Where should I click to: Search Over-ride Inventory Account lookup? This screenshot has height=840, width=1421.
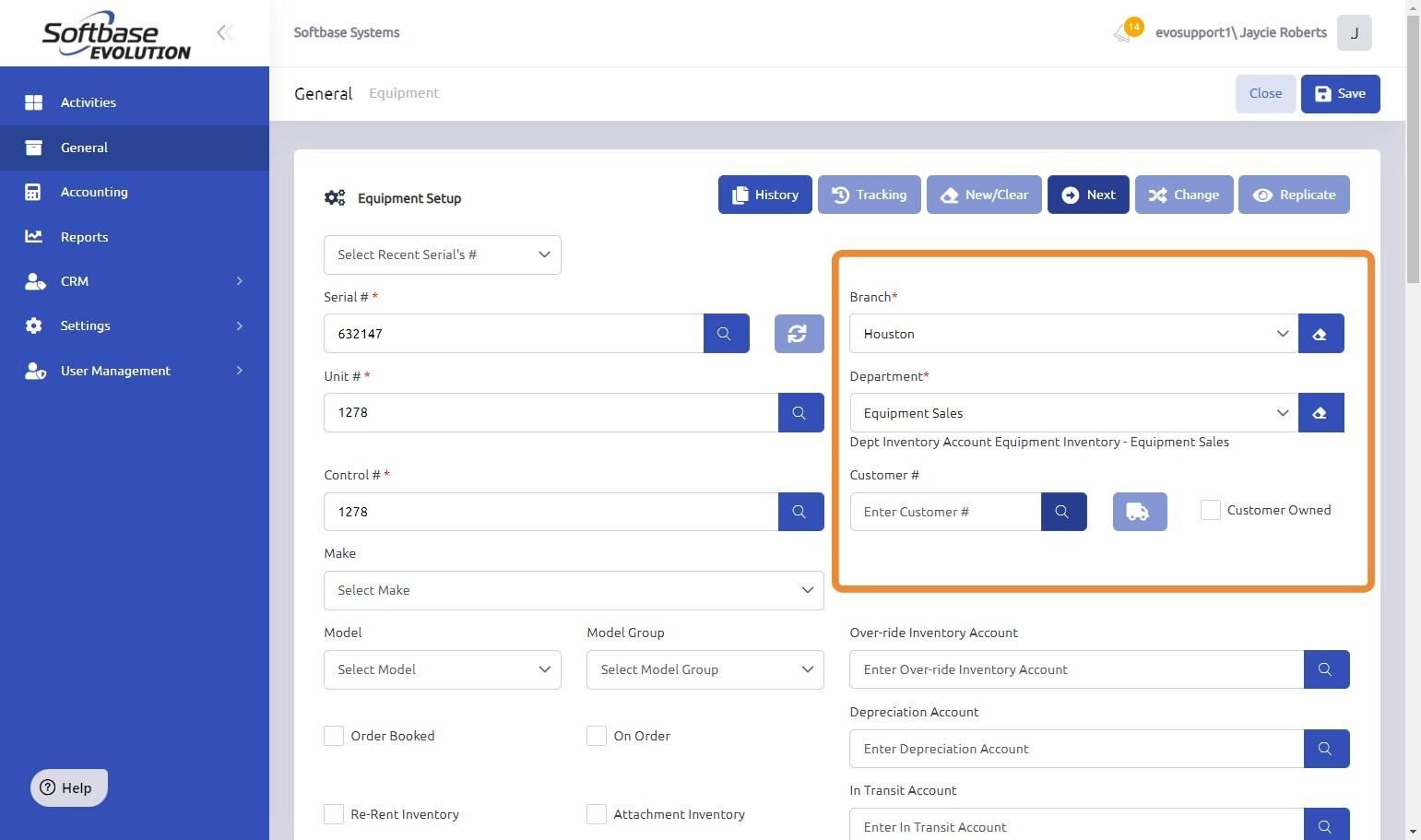(1326, 669)
